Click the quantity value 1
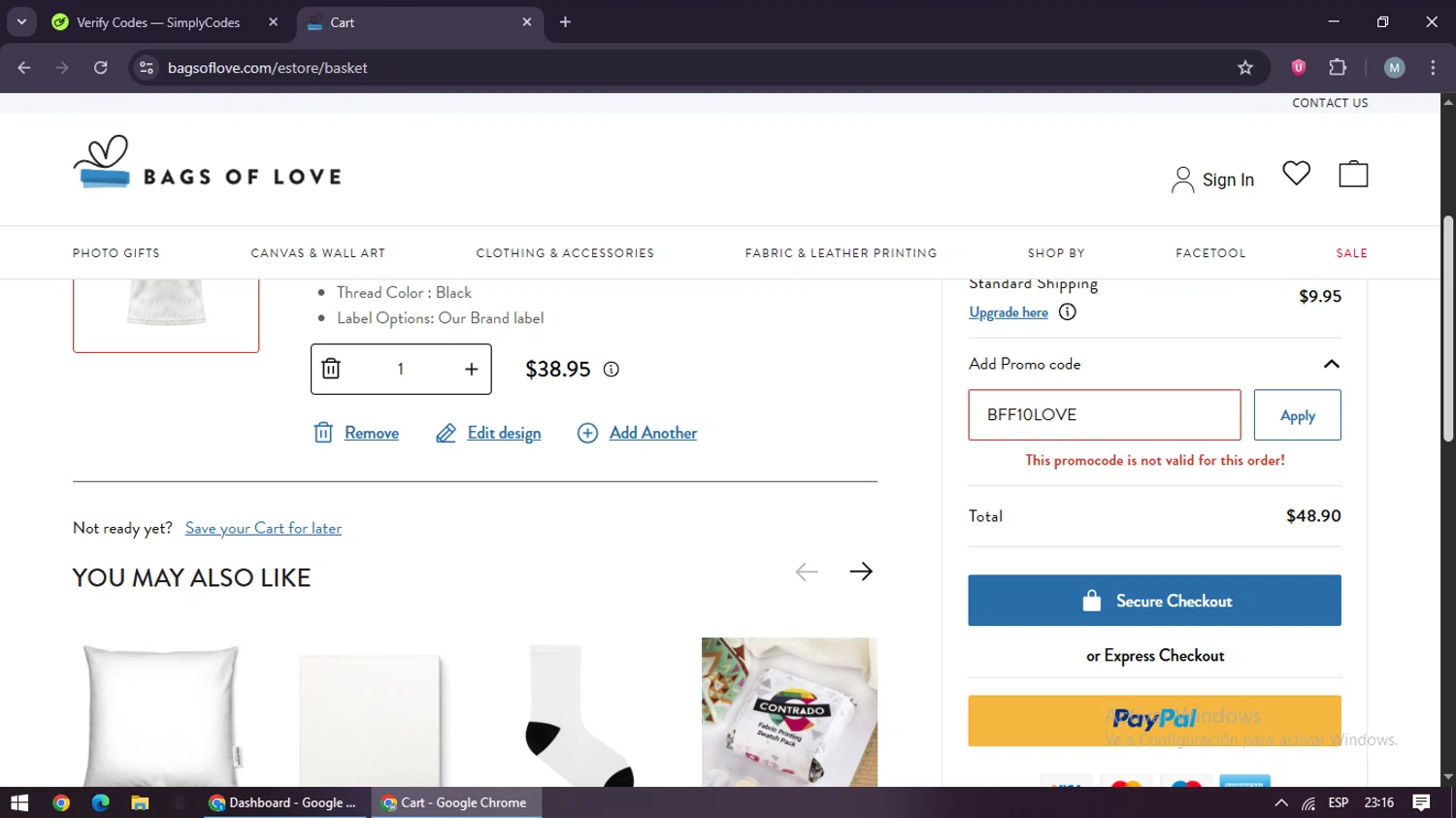The height and width of the screenshot is (818, 1456). click(400, 369)
